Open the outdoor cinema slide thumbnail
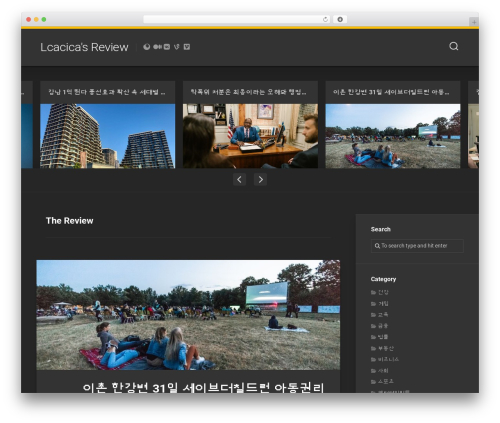The image size is (500, 423). click(393, 136)
